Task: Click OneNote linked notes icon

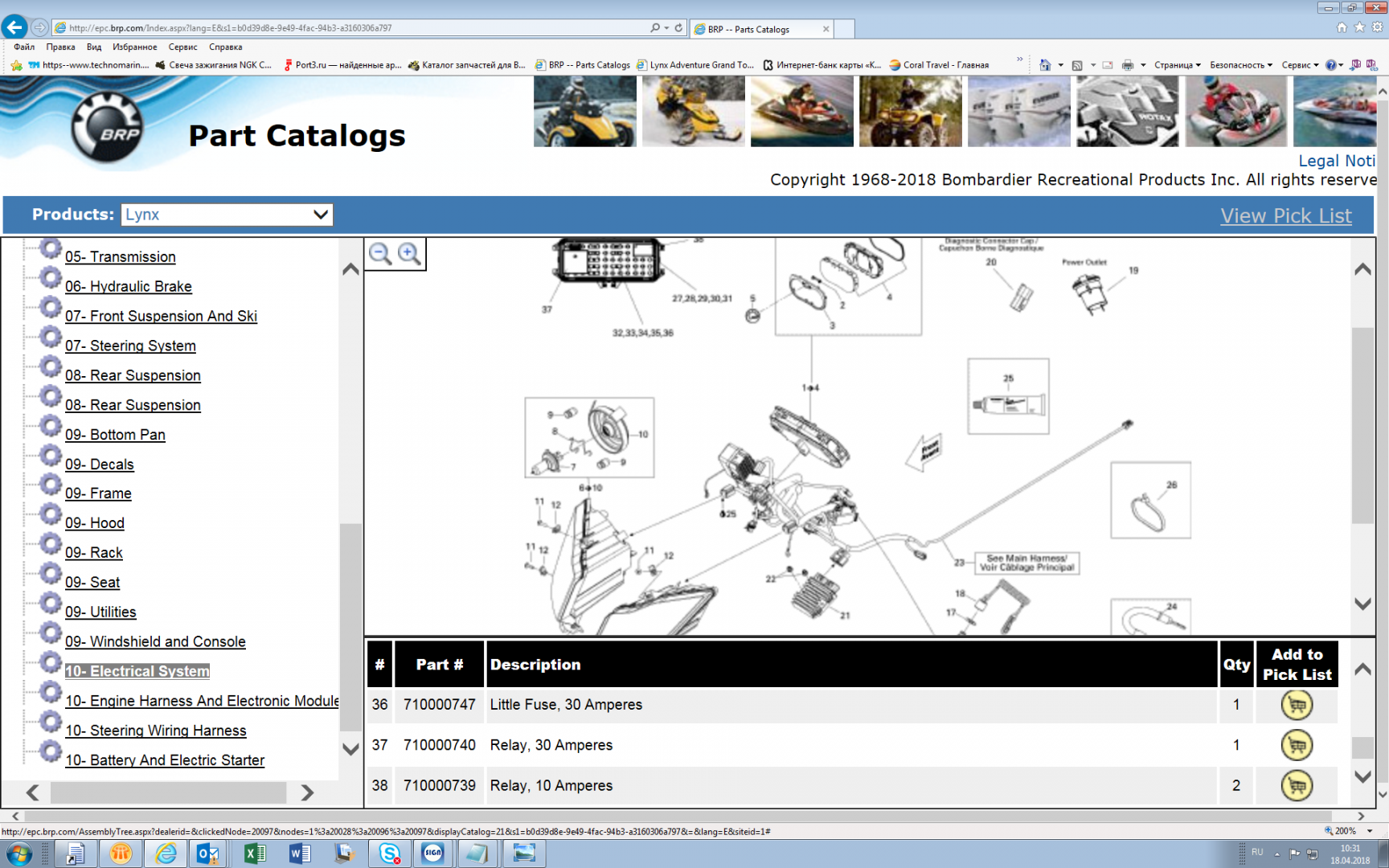Action: pyautogui.click(x=1372, y=65)
